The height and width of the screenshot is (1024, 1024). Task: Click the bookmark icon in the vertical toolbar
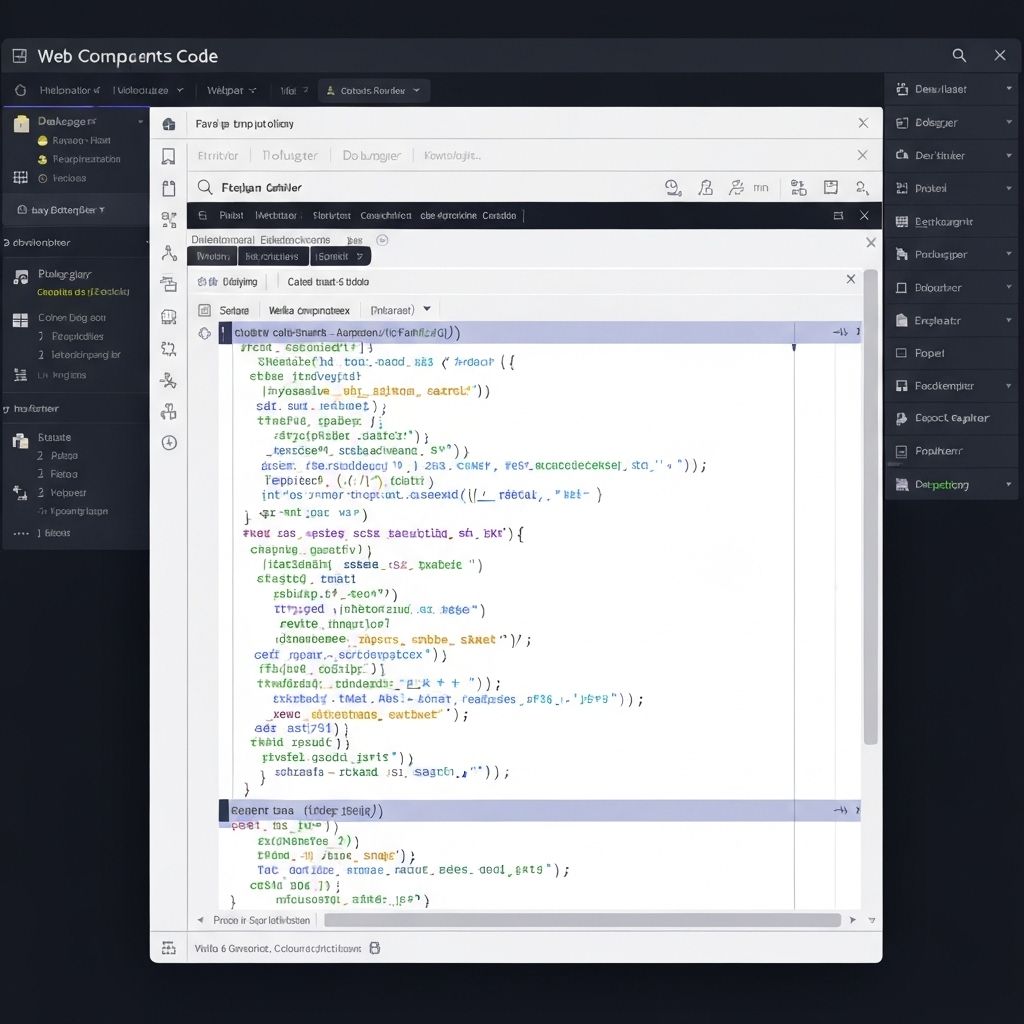point(168,156)
